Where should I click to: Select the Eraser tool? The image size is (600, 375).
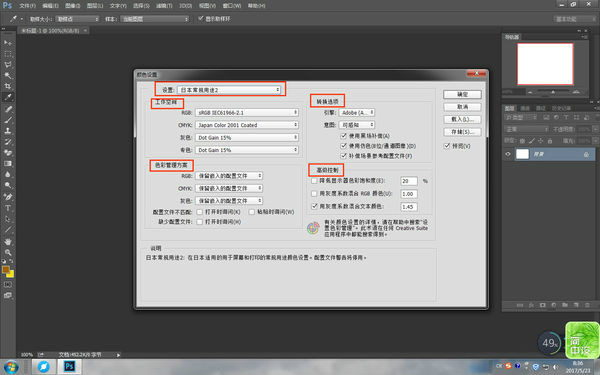8,152
